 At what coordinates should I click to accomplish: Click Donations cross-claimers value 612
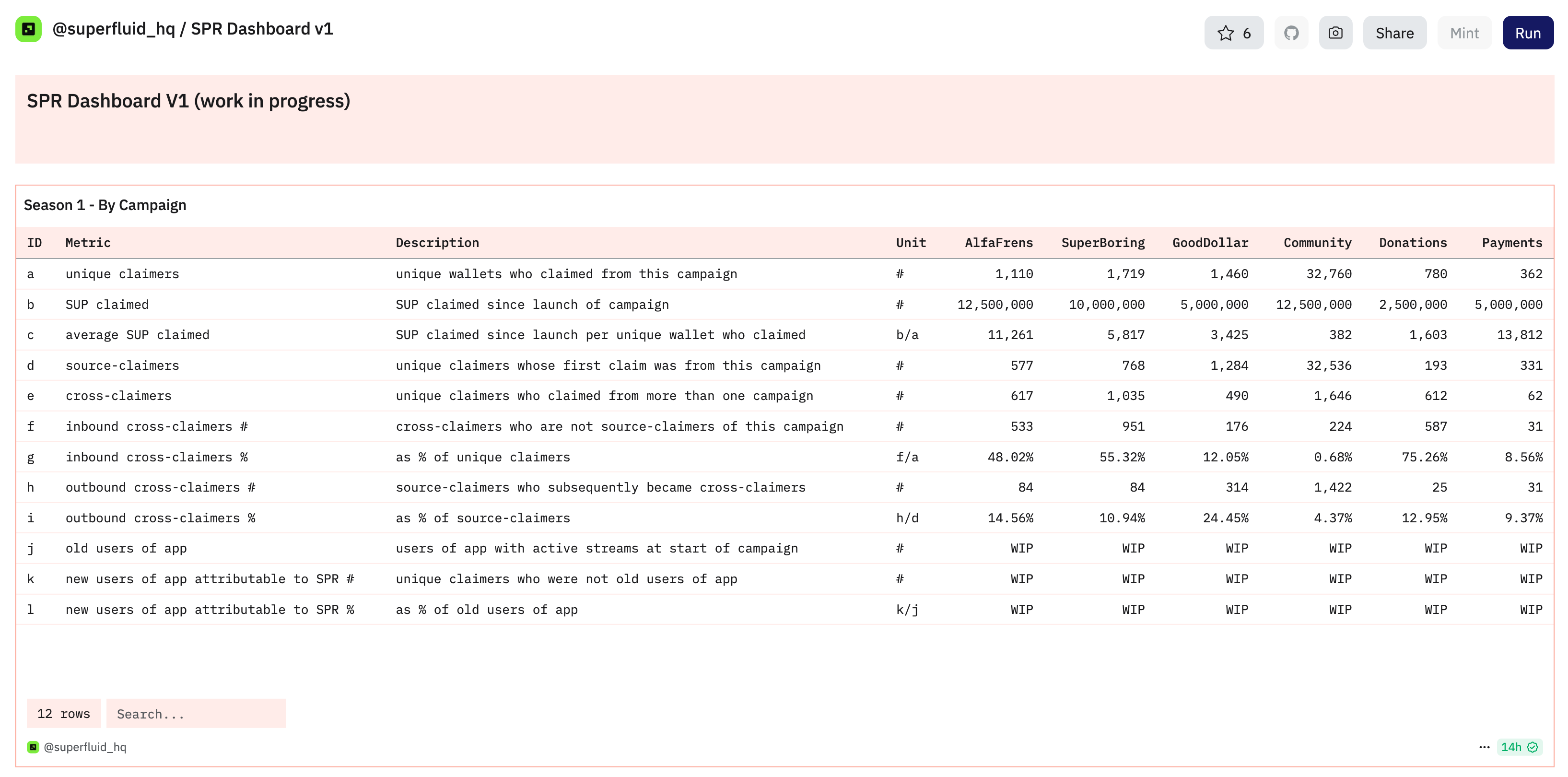click(1436, 396)
